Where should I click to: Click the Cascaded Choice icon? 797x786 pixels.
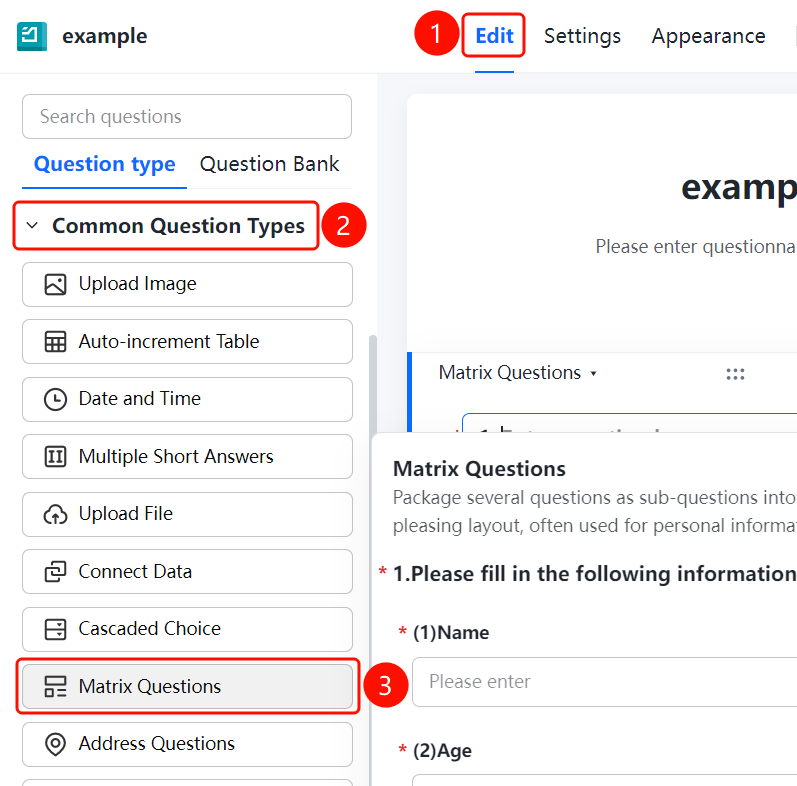[55, 629]
